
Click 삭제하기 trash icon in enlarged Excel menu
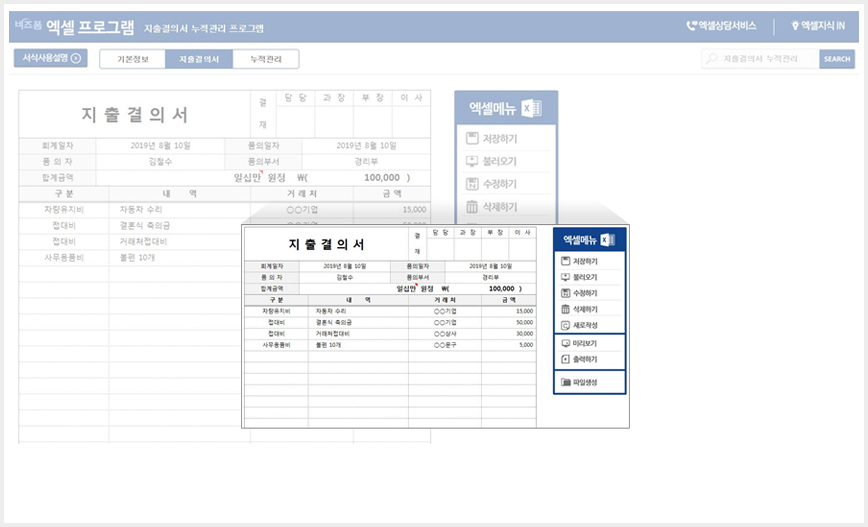tap(565, 309)
